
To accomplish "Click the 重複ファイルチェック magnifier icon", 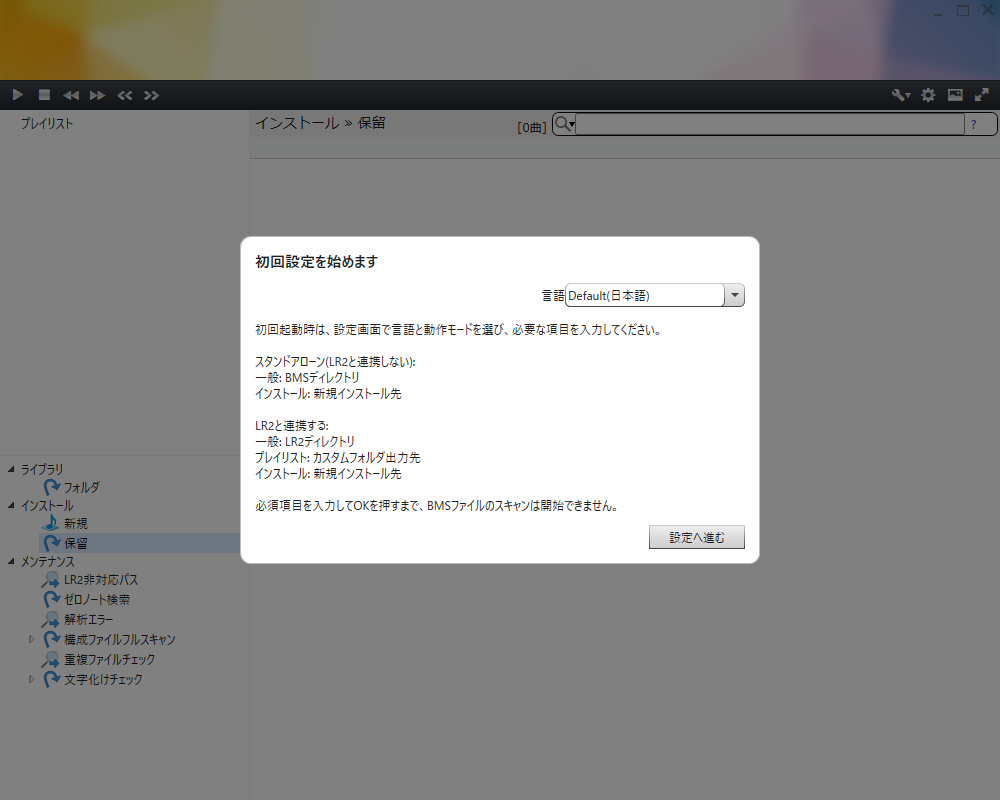I will [50, 659].
